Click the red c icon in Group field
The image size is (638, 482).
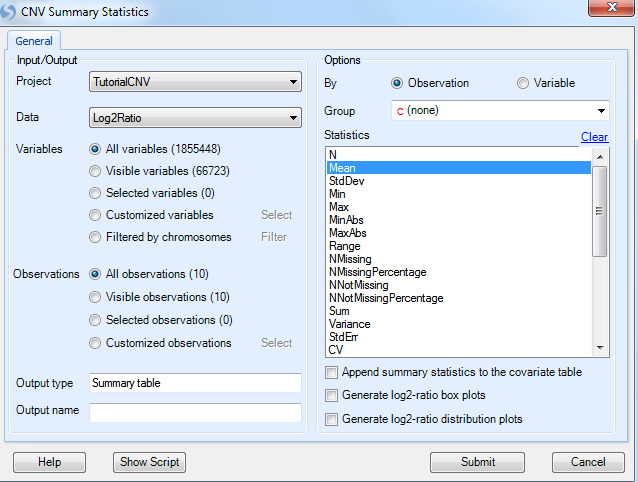pos(400,111)
